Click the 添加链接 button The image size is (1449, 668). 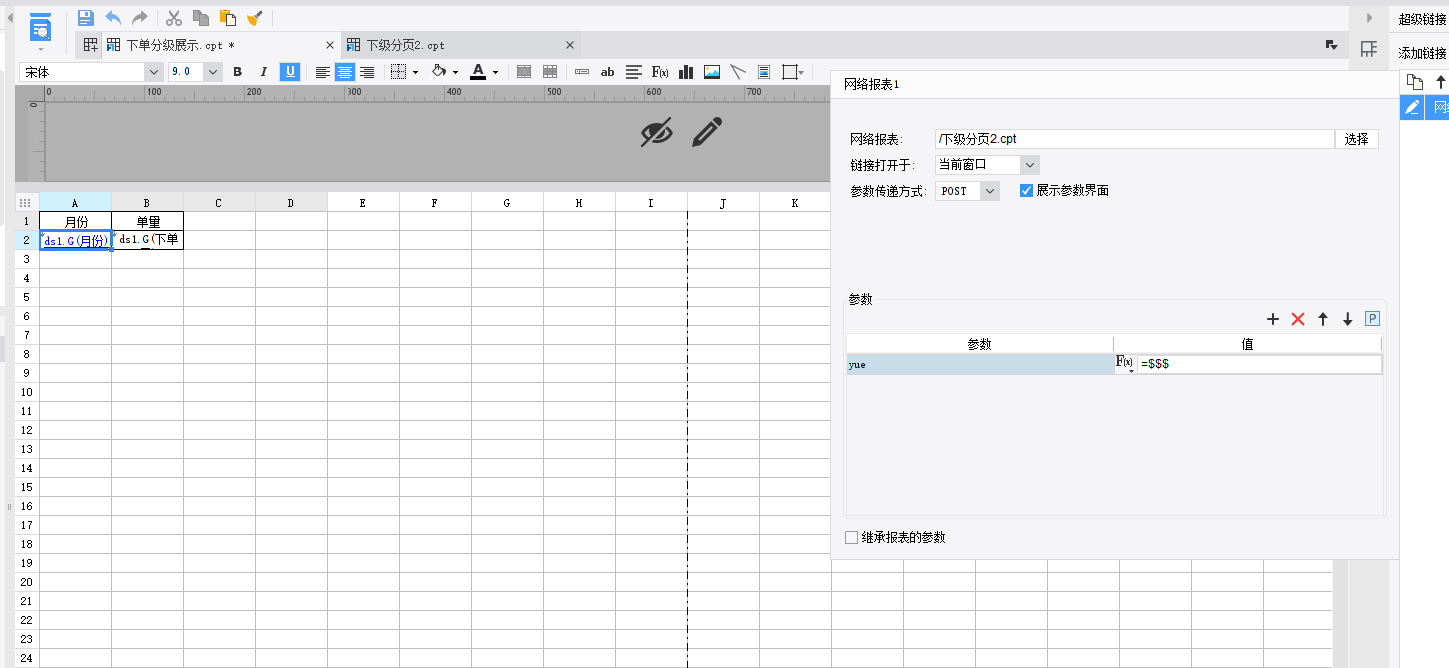click(1422, 53)
